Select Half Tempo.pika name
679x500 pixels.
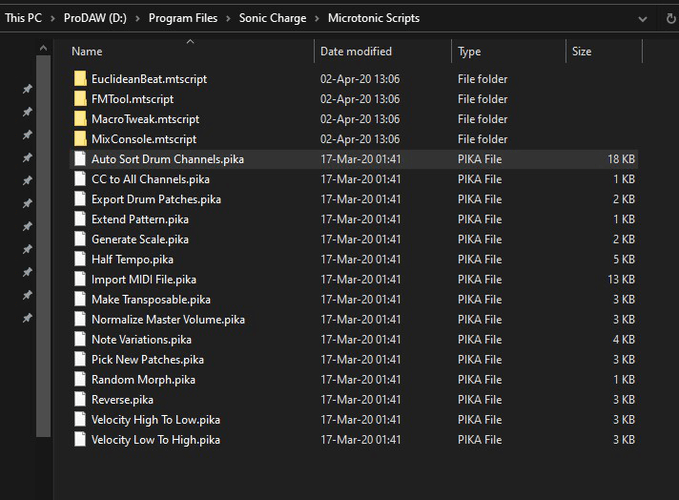click(132, 259)
